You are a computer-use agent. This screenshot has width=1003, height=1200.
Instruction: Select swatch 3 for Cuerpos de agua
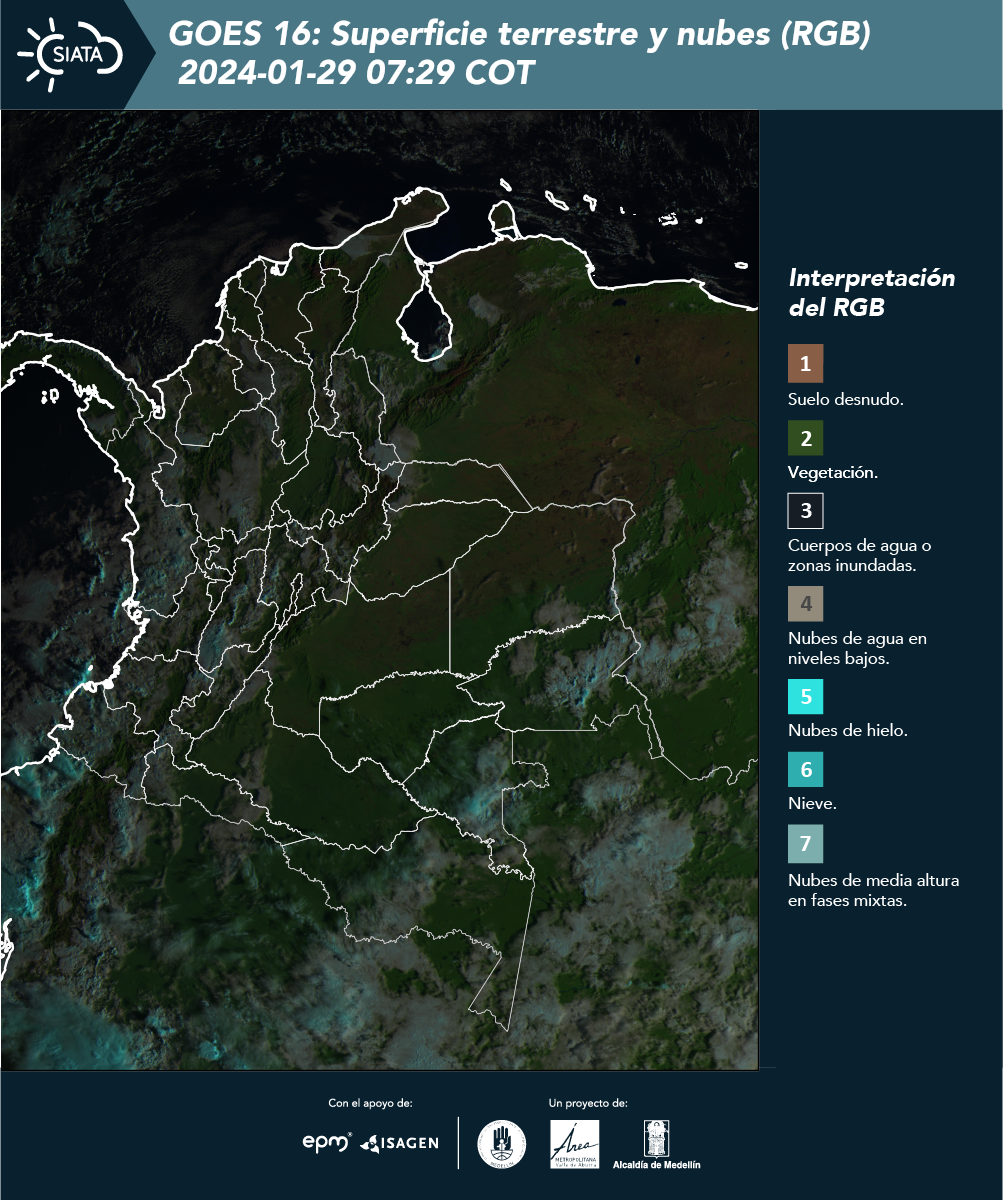tap(805, 511)
